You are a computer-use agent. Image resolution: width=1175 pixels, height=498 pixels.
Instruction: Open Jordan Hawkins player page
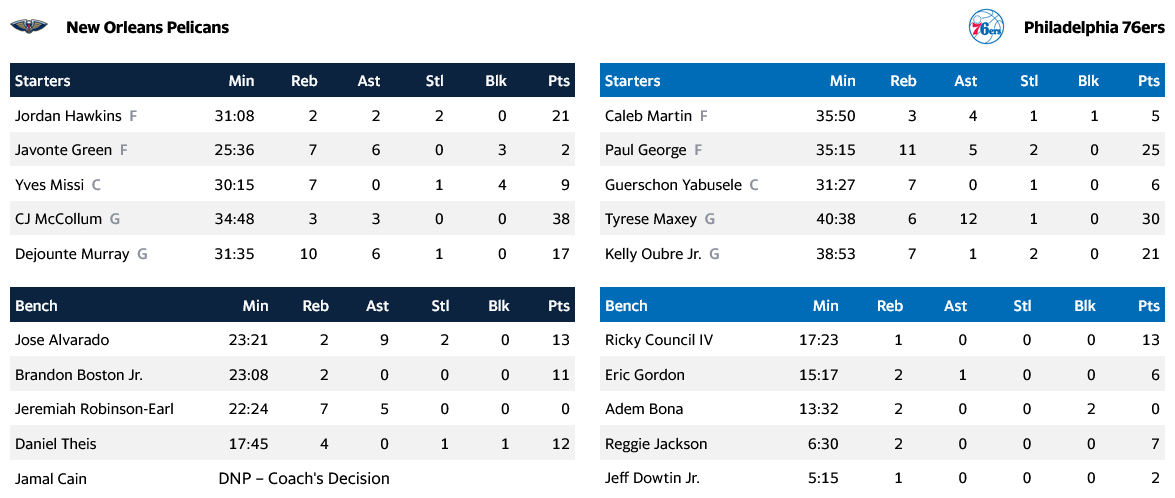point(68,116)
